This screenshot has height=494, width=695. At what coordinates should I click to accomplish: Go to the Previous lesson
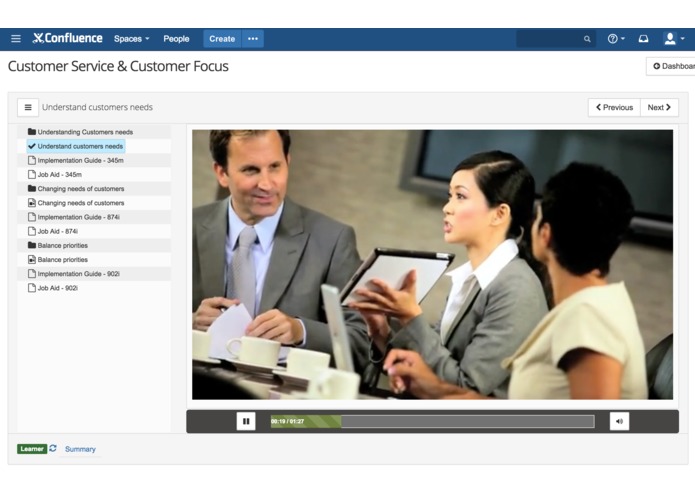coord(614,107)
